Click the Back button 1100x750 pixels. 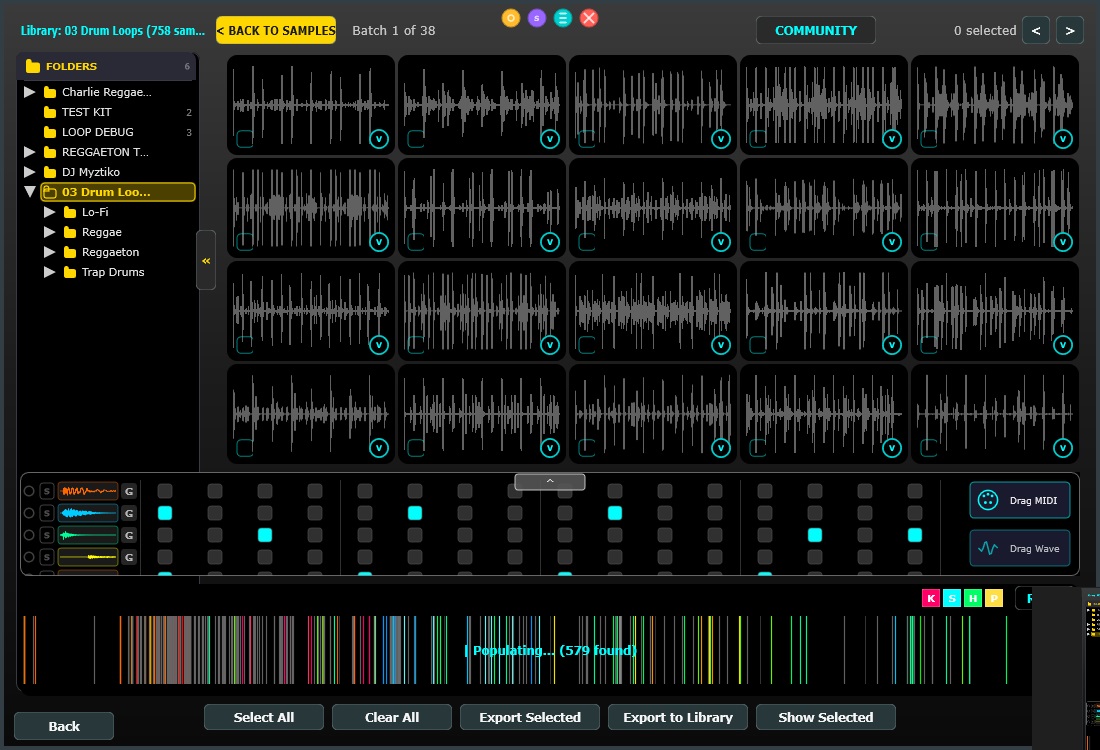64,726
